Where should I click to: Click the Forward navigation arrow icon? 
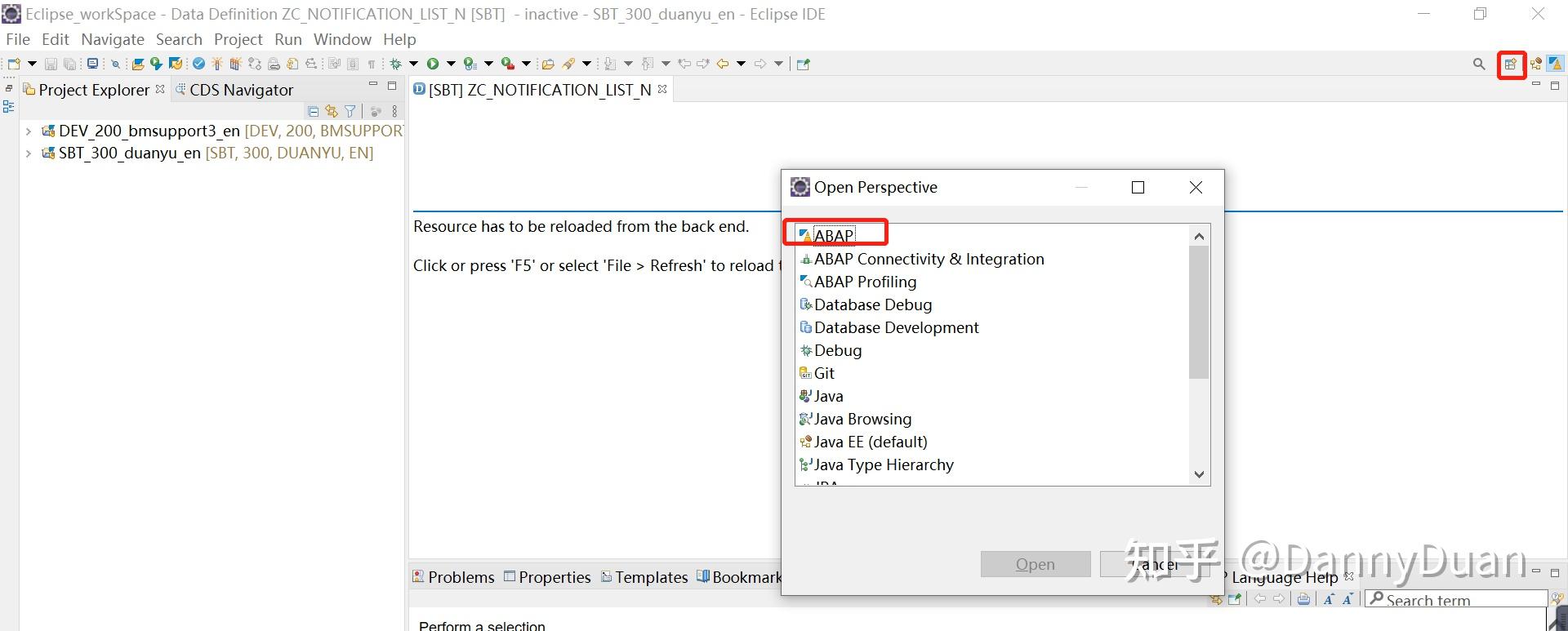pos(760,64)
